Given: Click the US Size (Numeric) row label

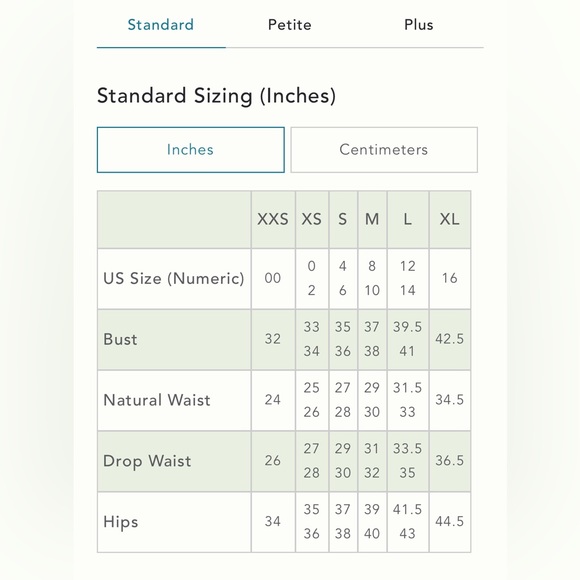Looking at the screenshot, I should 174,279.
